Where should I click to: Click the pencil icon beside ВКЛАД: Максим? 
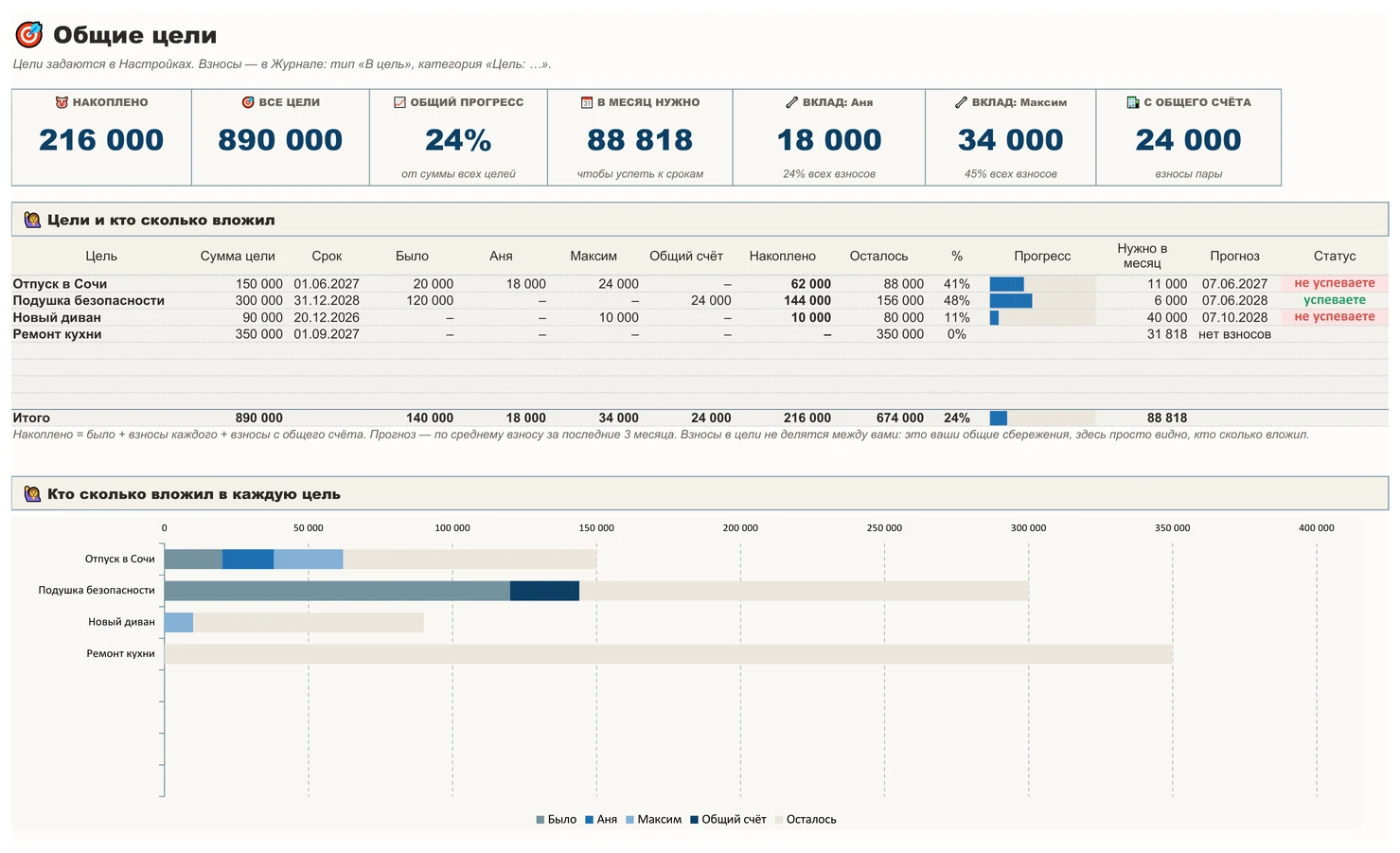click(961, 102)
